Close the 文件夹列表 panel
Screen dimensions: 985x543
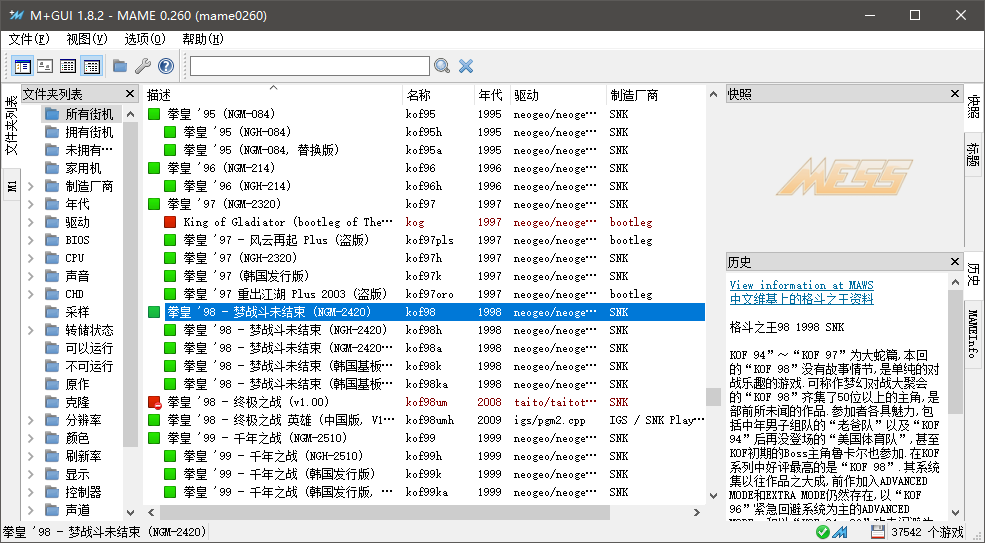tap(130, 94)
